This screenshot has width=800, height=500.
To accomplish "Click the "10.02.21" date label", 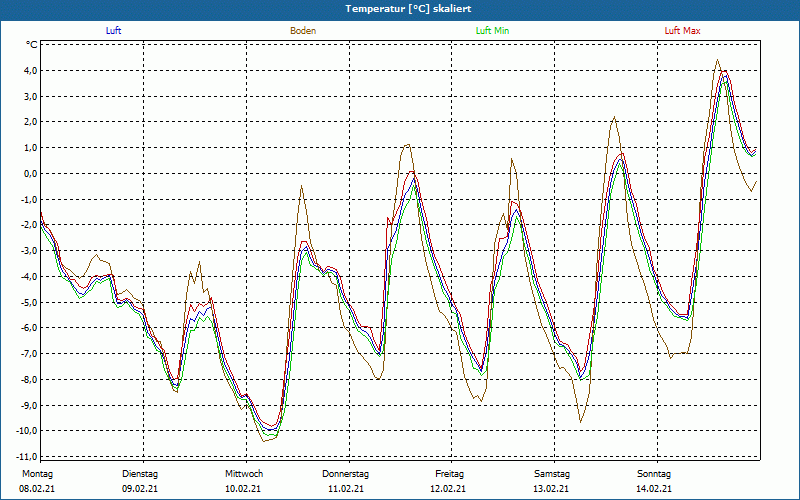I will click(243, 489).
